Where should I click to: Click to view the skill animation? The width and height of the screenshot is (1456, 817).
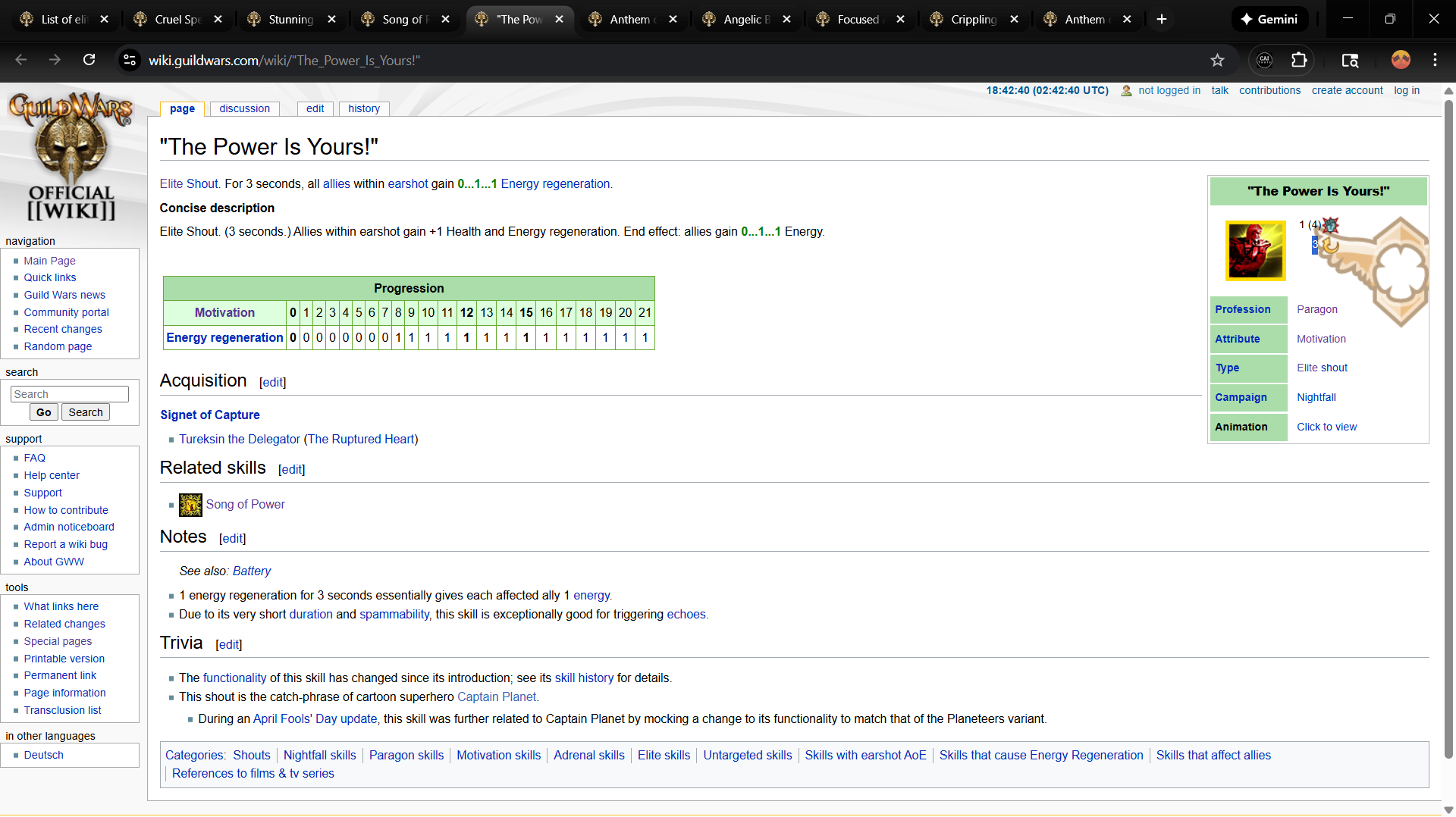tap(1327, 427)
